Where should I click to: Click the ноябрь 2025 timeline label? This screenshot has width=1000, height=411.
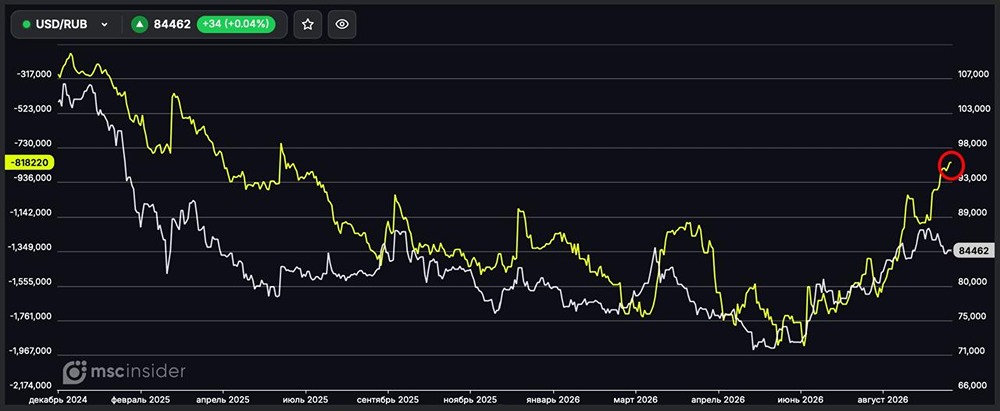click(x=470, y=400)
